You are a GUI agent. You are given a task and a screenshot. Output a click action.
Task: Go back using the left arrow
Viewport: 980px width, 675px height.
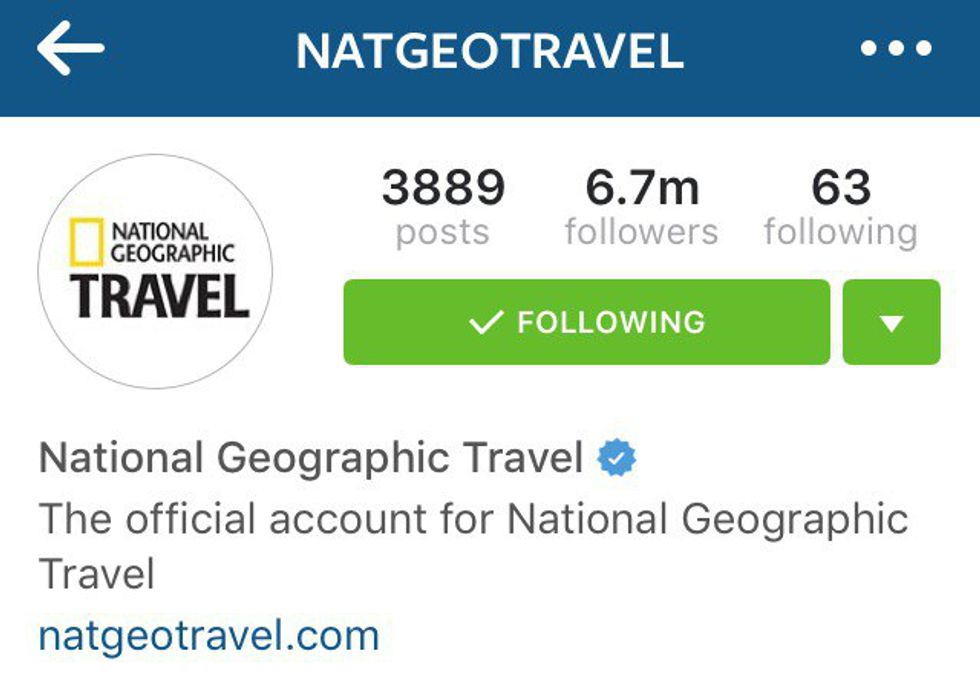(x=70, y=48)
